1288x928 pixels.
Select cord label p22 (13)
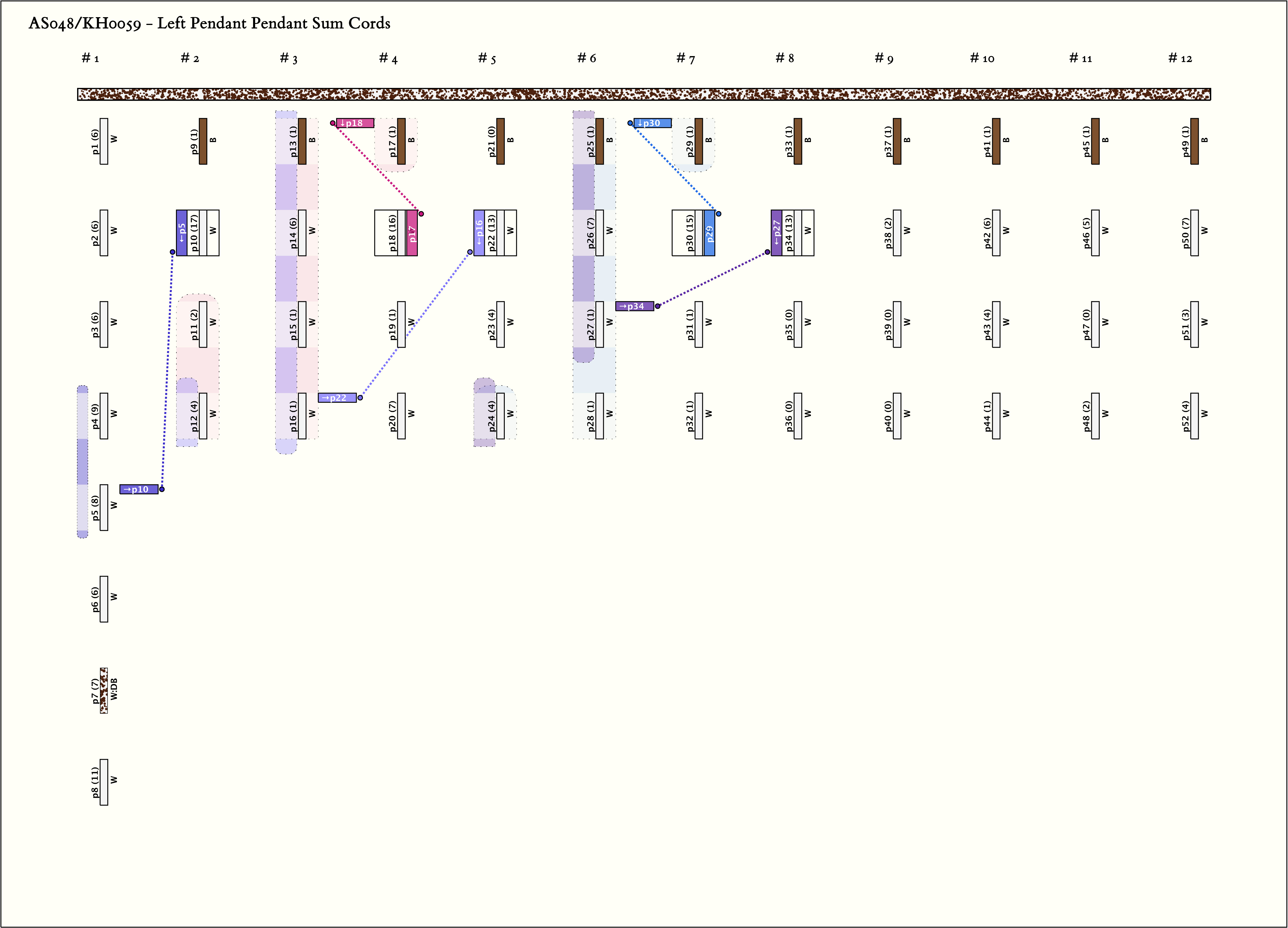pos(492,233)
